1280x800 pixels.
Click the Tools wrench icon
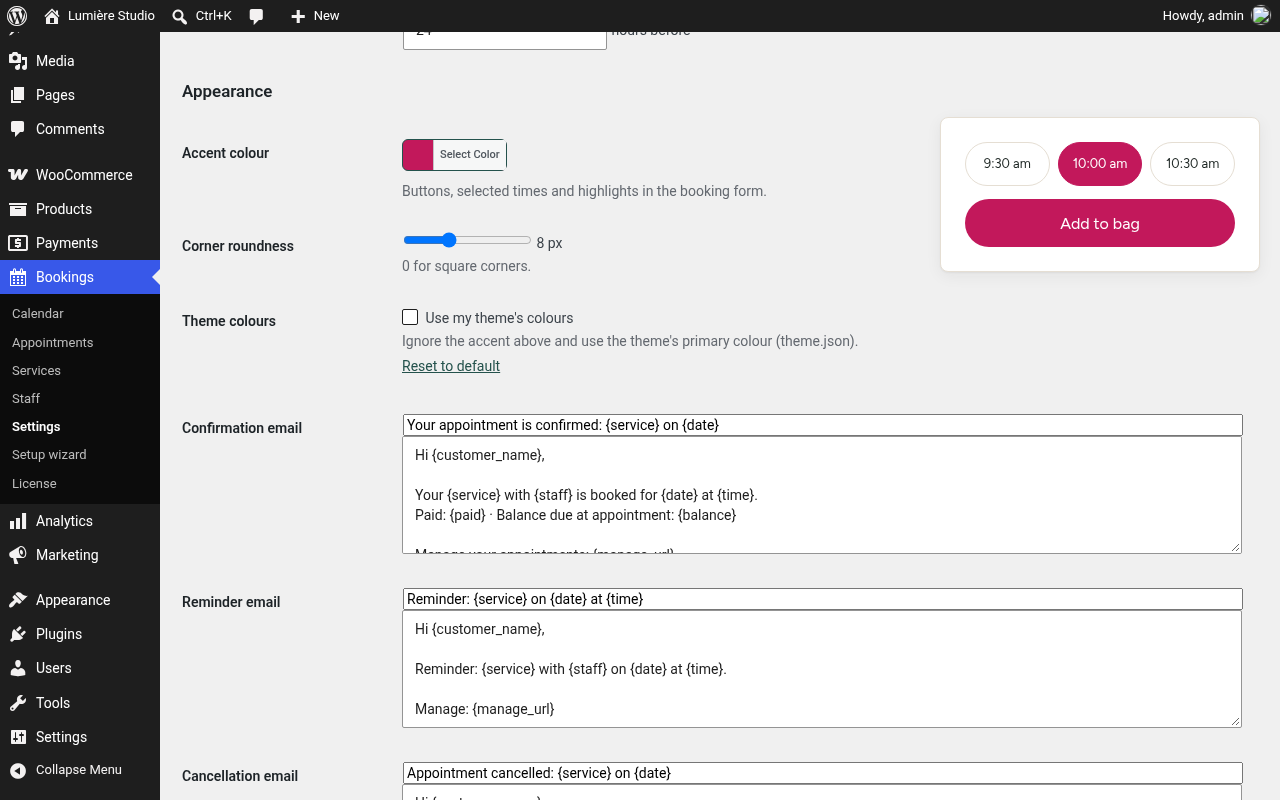tap(18, 703)
